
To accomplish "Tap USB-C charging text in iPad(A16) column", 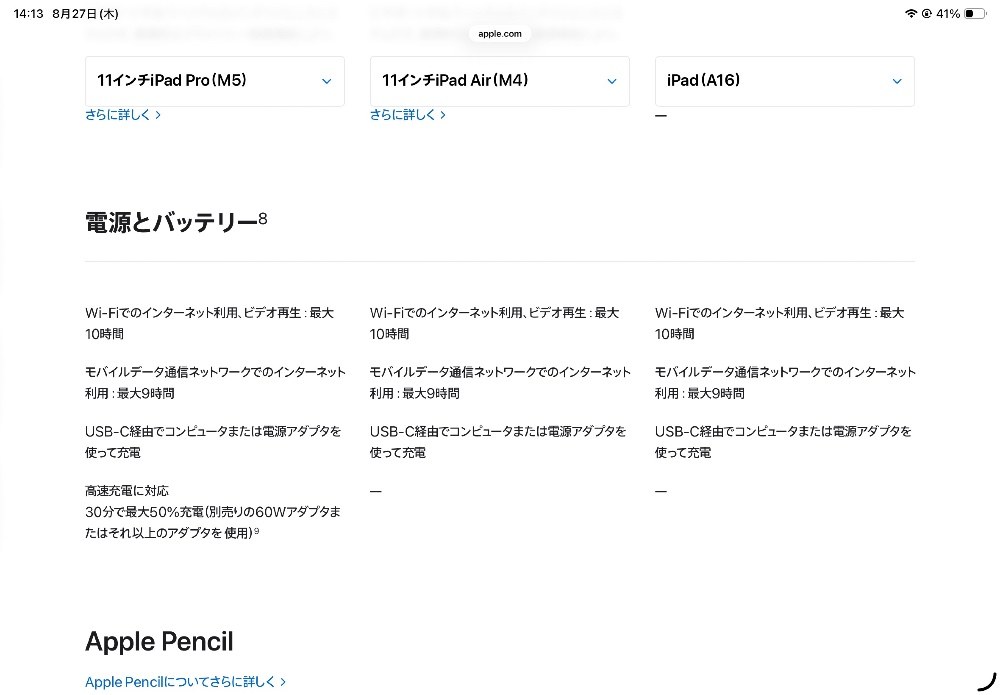I will point(783,441).
